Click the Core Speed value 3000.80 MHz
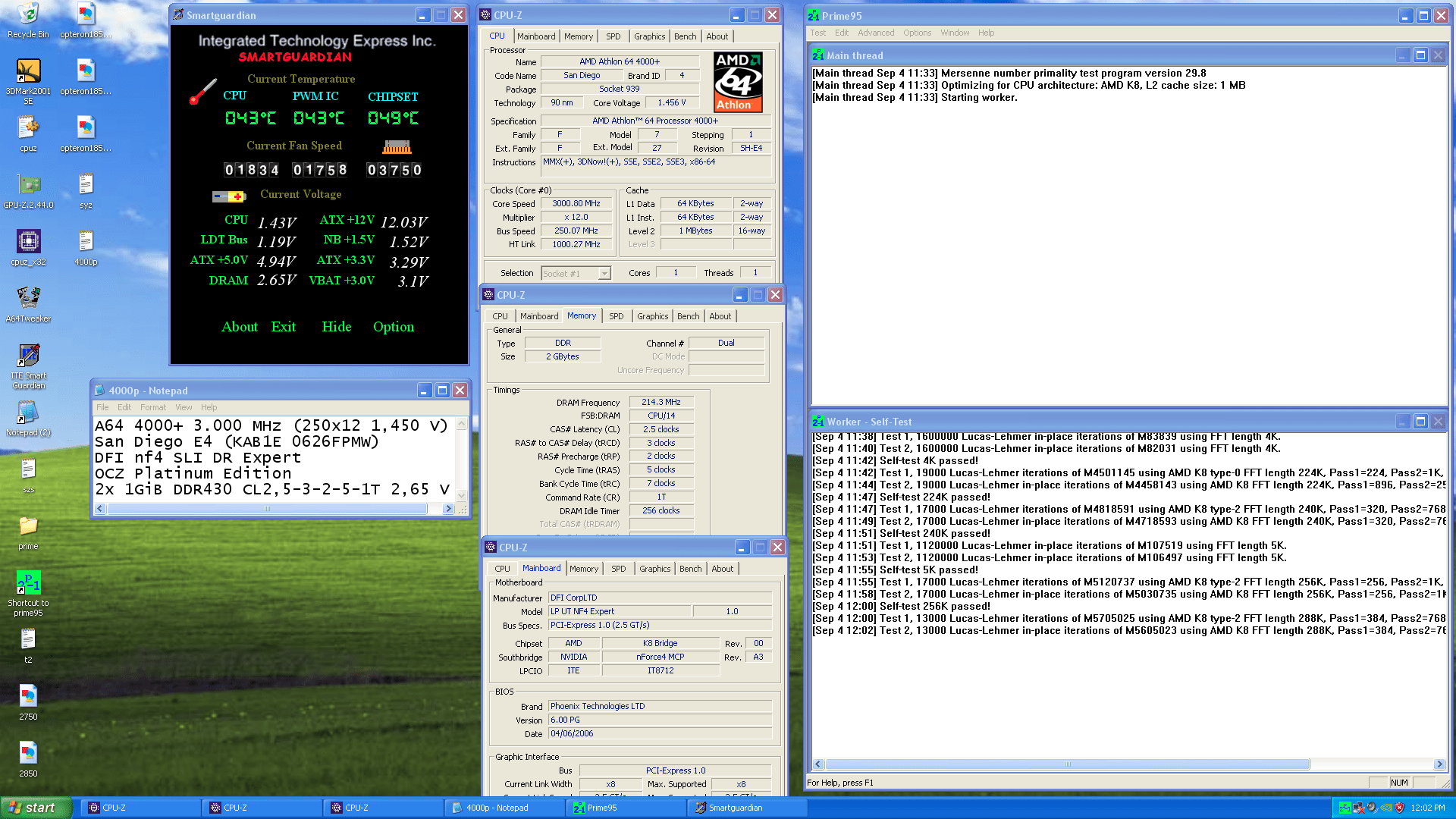The height and width of the screenshot is (819, 1456). pos(576,204)
